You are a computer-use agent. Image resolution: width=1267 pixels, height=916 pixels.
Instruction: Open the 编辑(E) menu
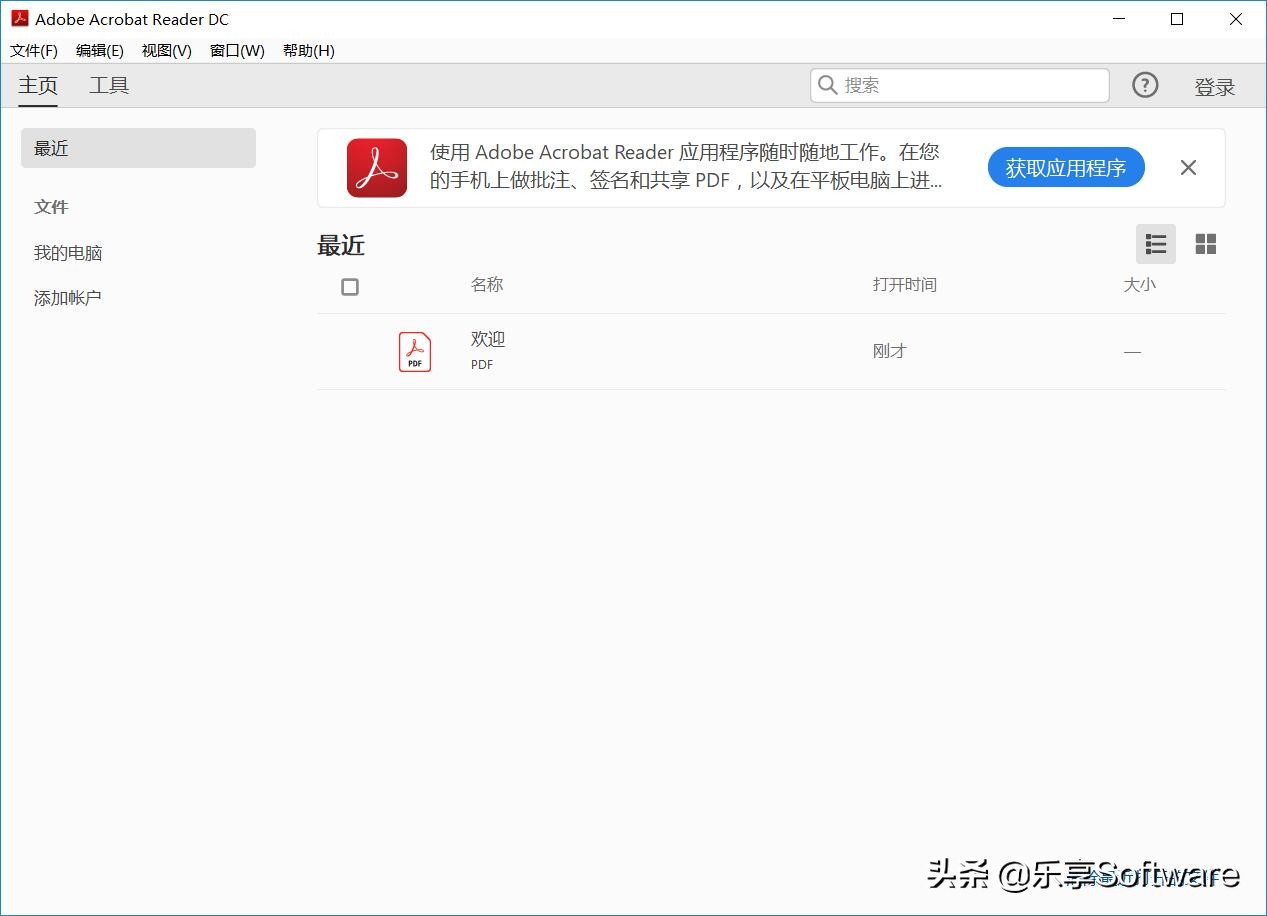click(100, 51)
